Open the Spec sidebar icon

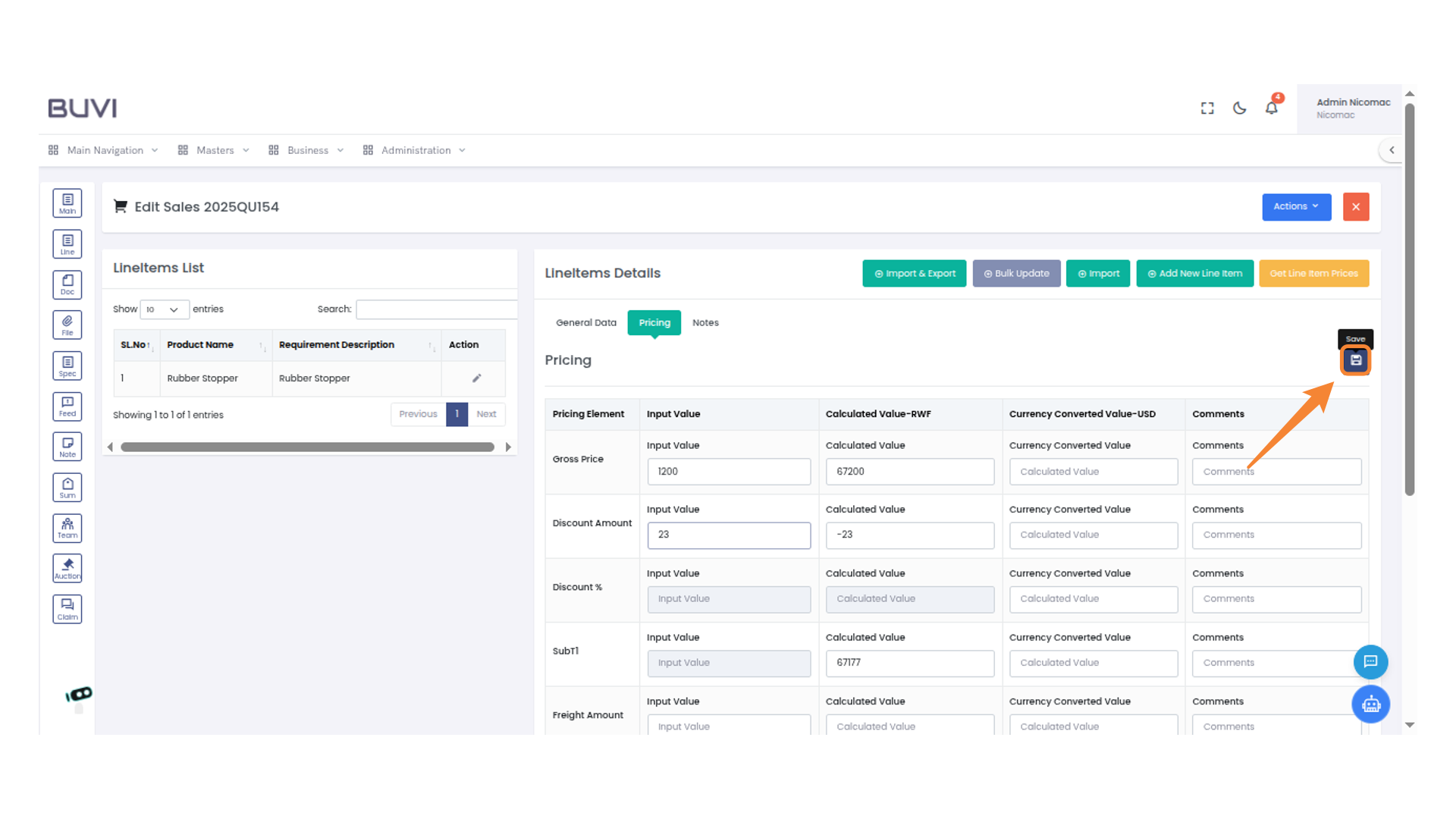(x=67, y=366)
